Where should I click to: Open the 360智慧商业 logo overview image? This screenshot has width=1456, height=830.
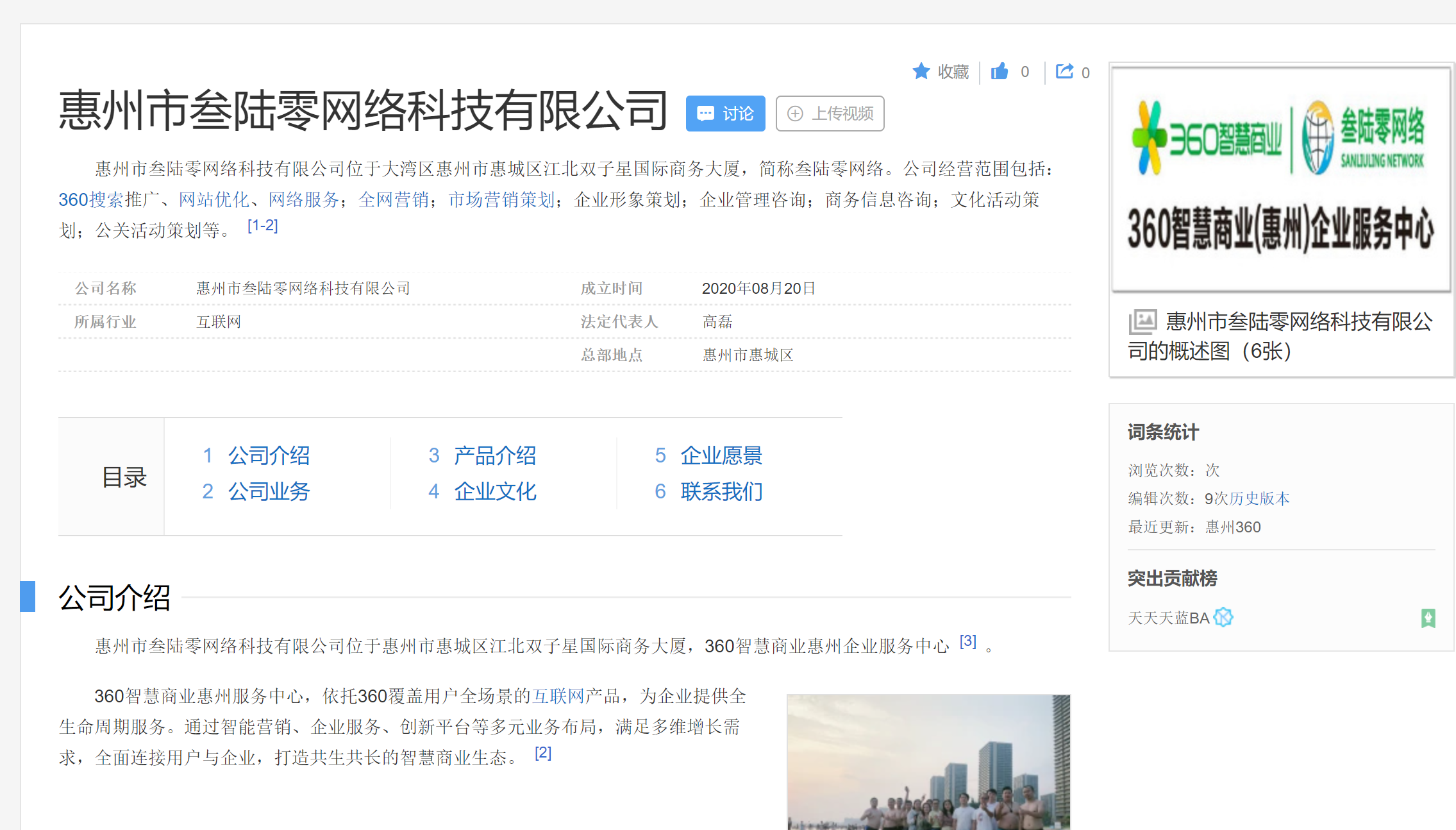(1281, 178)
